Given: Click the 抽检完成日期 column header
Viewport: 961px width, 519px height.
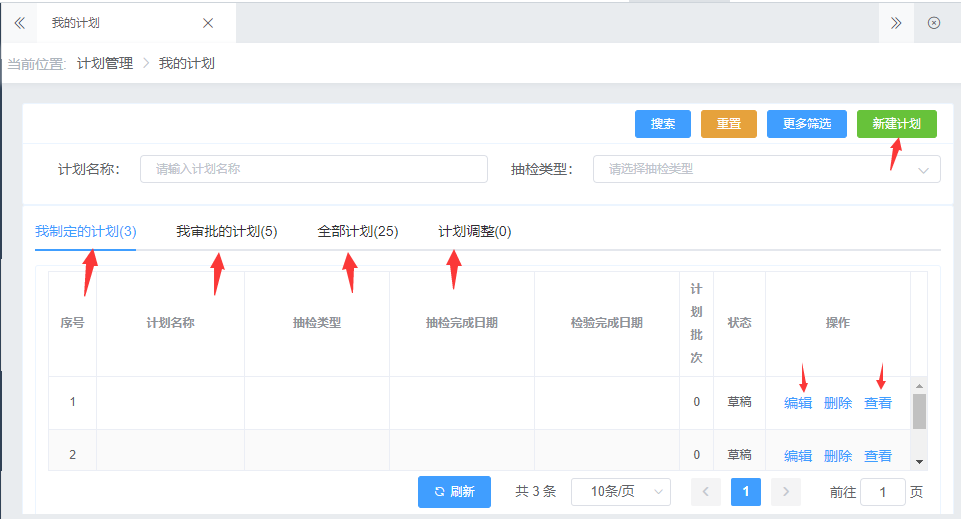Looking at the screenshot, I should (x=462, y=323).
